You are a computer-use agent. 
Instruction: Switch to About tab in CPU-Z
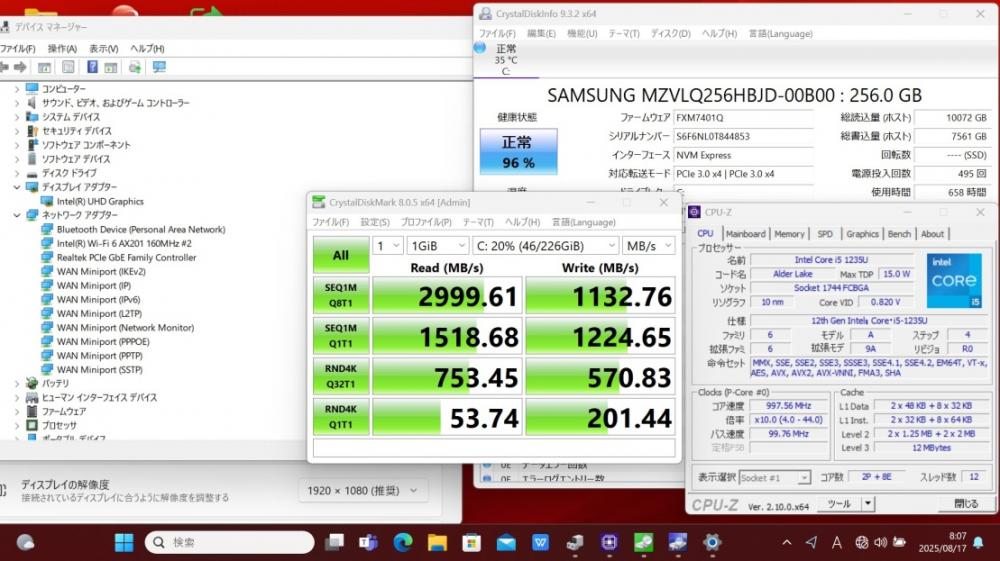932,234
